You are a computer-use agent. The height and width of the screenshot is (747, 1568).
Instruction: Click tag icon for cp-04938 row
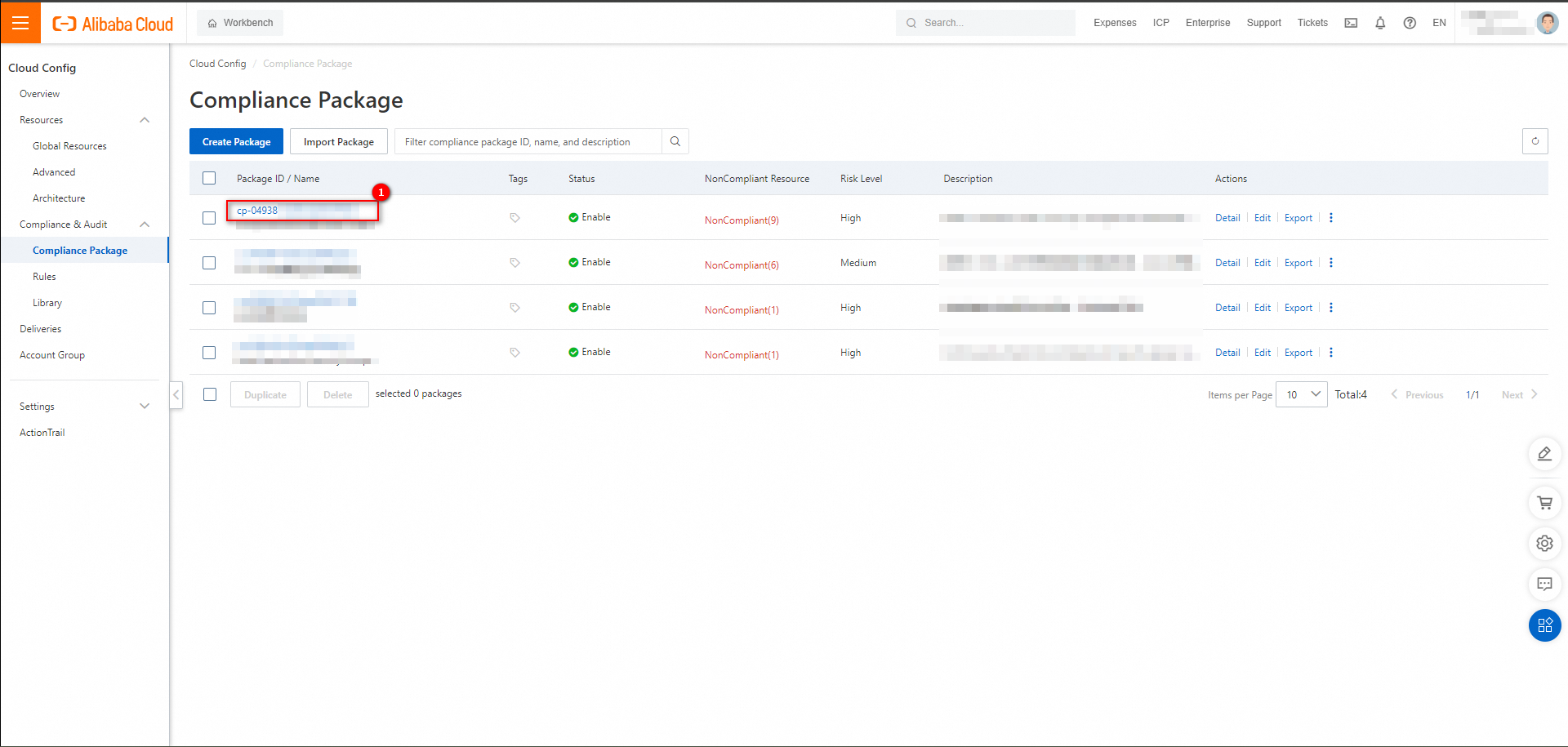(514, 218)
